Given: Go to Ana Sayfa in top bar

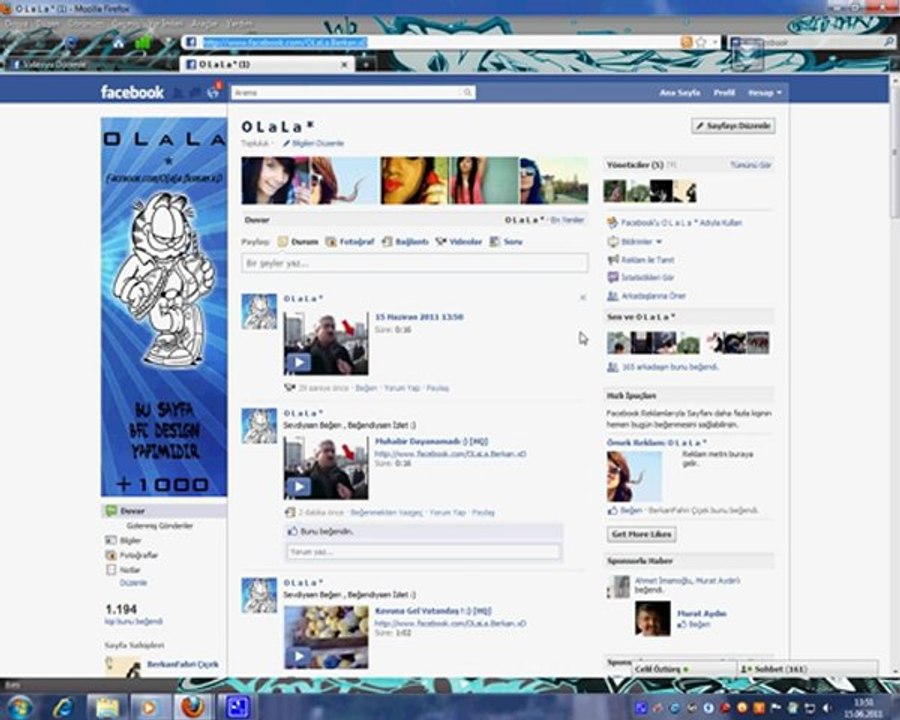Looking at the screenshot, I should tap(680, 92).
